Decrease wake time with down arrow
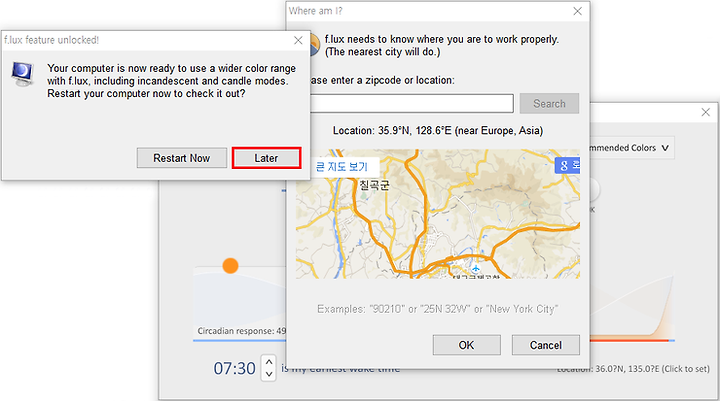The image size is (720, 401). (269, 374)
